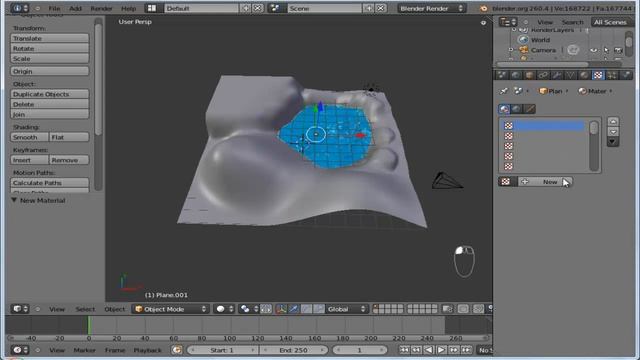Image resolution: width=640 pixels, height=360 pixels.
Task: Click the Blender logo icon in info header
Action: coord(484,8)
